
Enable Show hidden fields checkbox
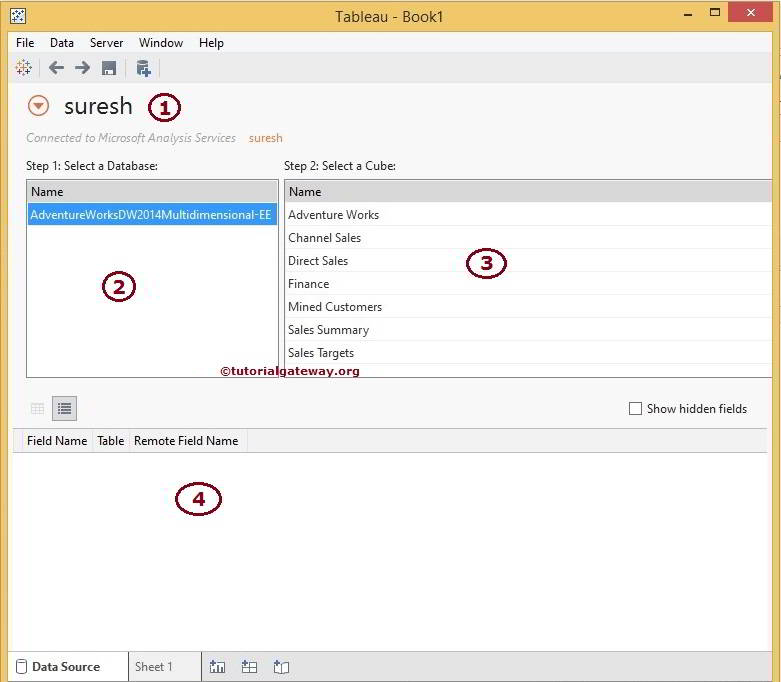(635, 409)
